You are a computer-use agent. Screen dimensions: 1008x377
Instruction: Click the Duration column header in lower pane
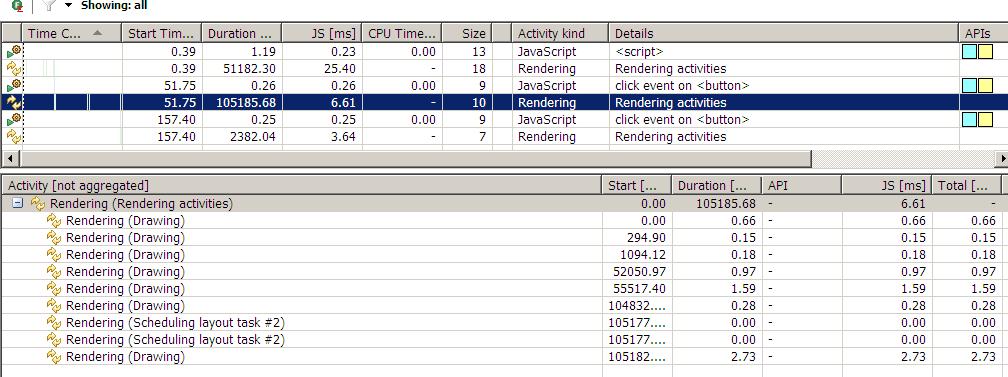716,185
